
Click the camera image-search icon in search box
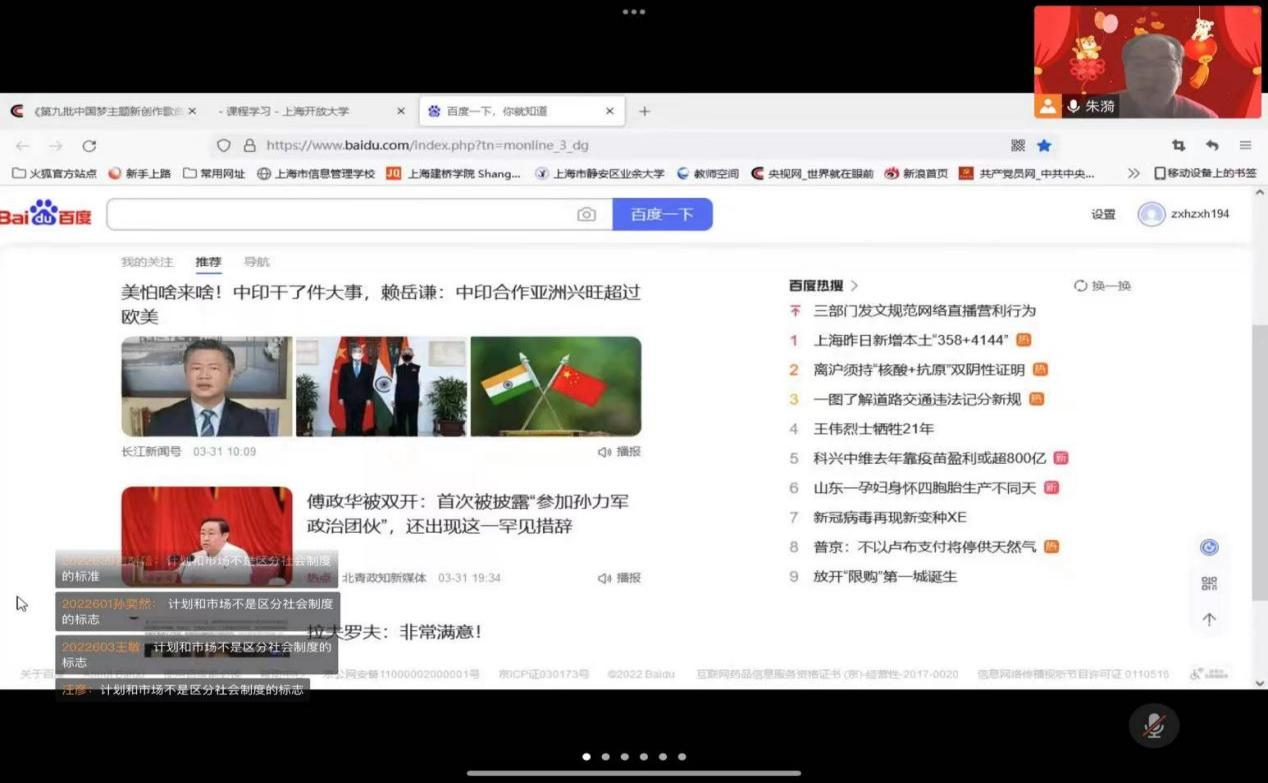586,214
